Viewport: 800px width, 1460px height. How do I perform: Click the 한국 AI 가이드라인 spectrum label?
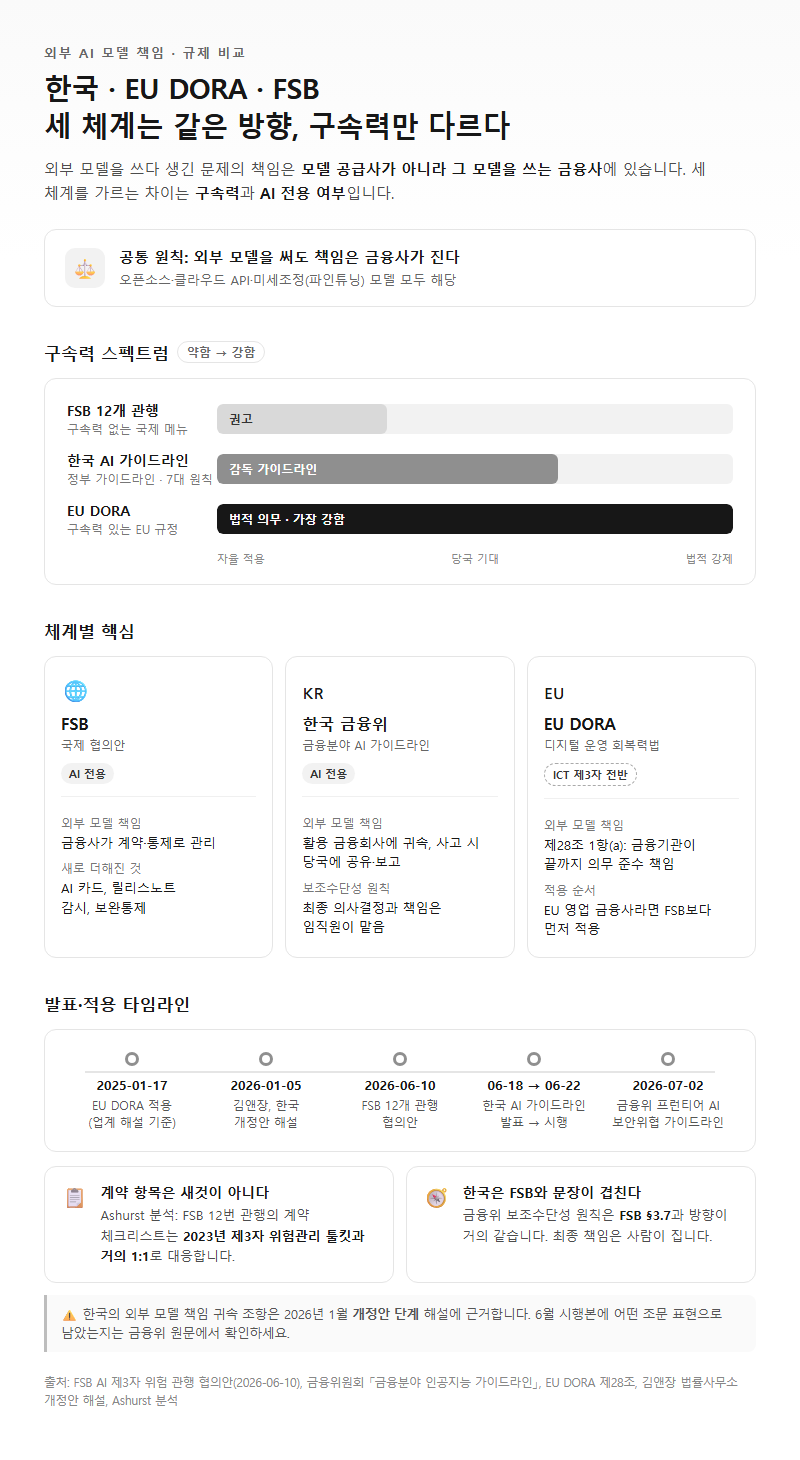127,460
